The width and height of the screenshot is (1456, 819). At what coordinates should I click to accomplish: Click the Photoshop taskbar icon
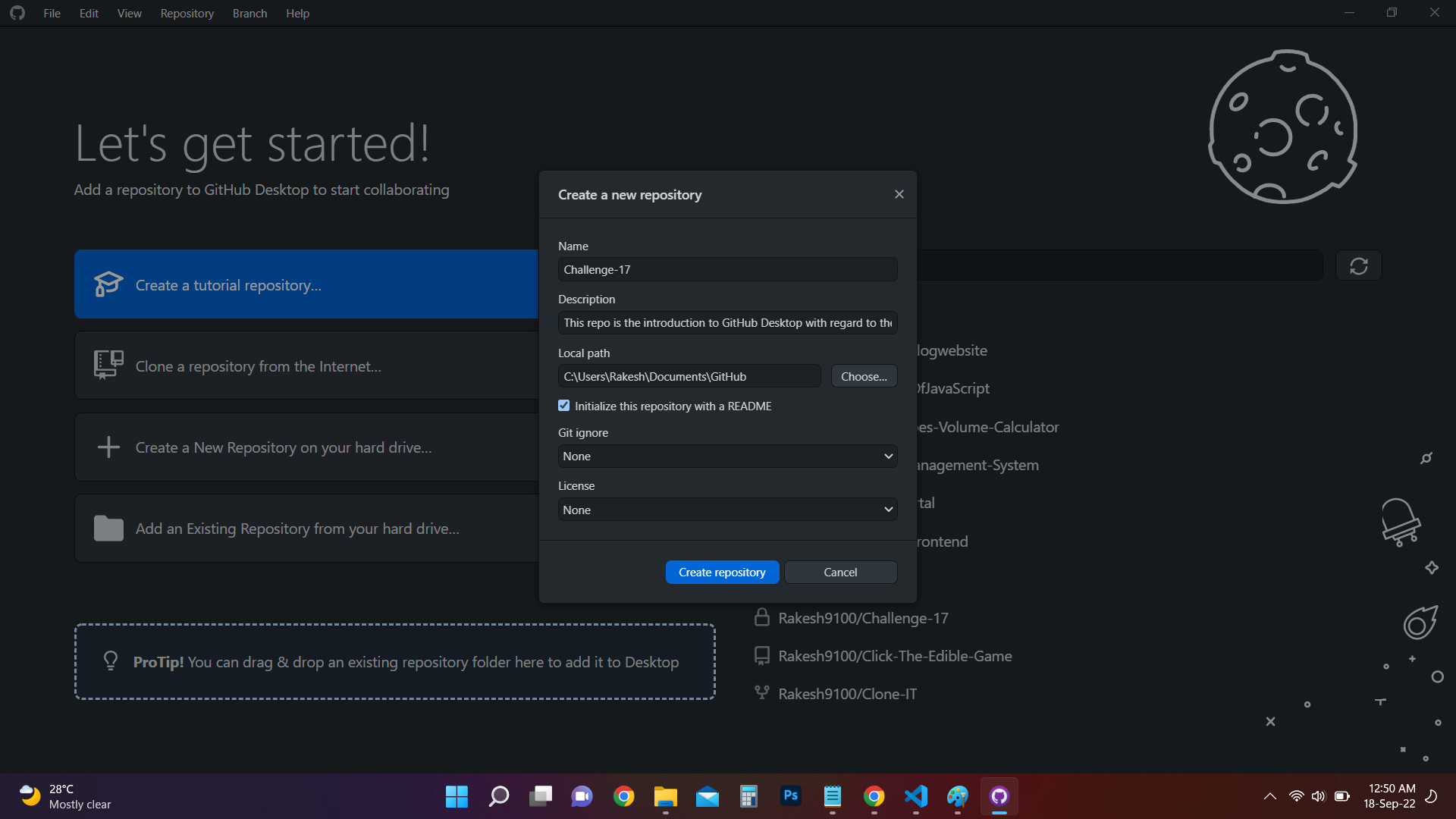[x=790, y=795]
